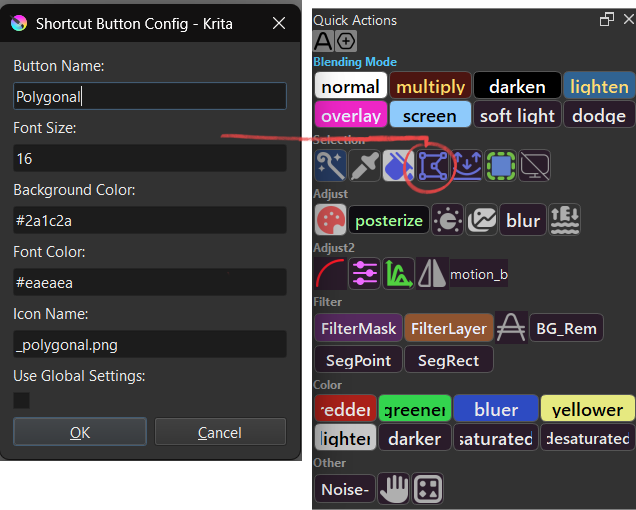
Task: Set blending mode to soft light
Action: (x=517, y=115)
